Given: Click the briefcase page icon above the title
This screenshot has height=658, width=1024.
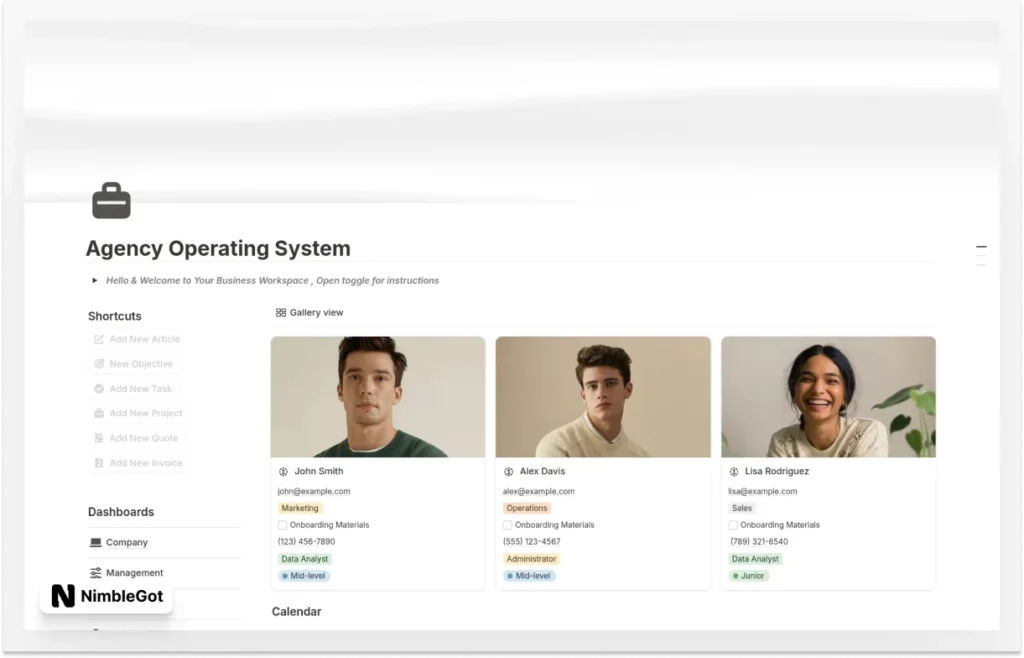Looking at the screenshot, I should 110,200.
